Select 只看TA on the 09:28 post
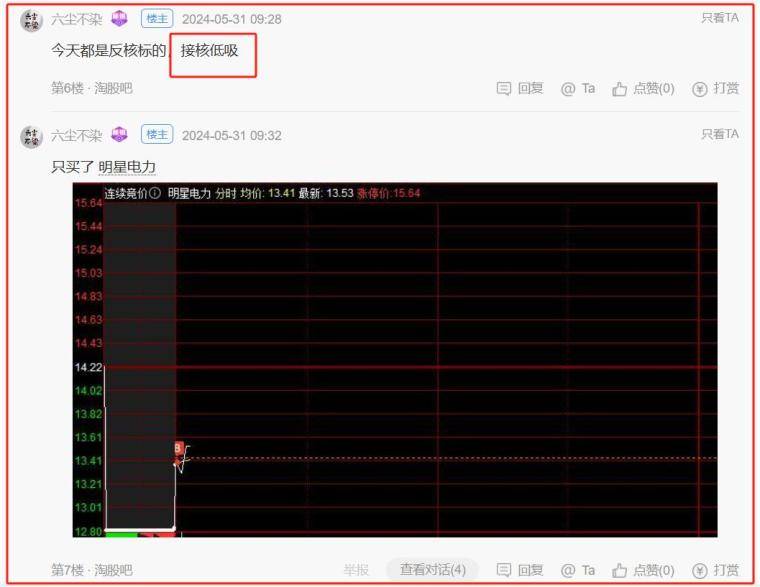 720,18
